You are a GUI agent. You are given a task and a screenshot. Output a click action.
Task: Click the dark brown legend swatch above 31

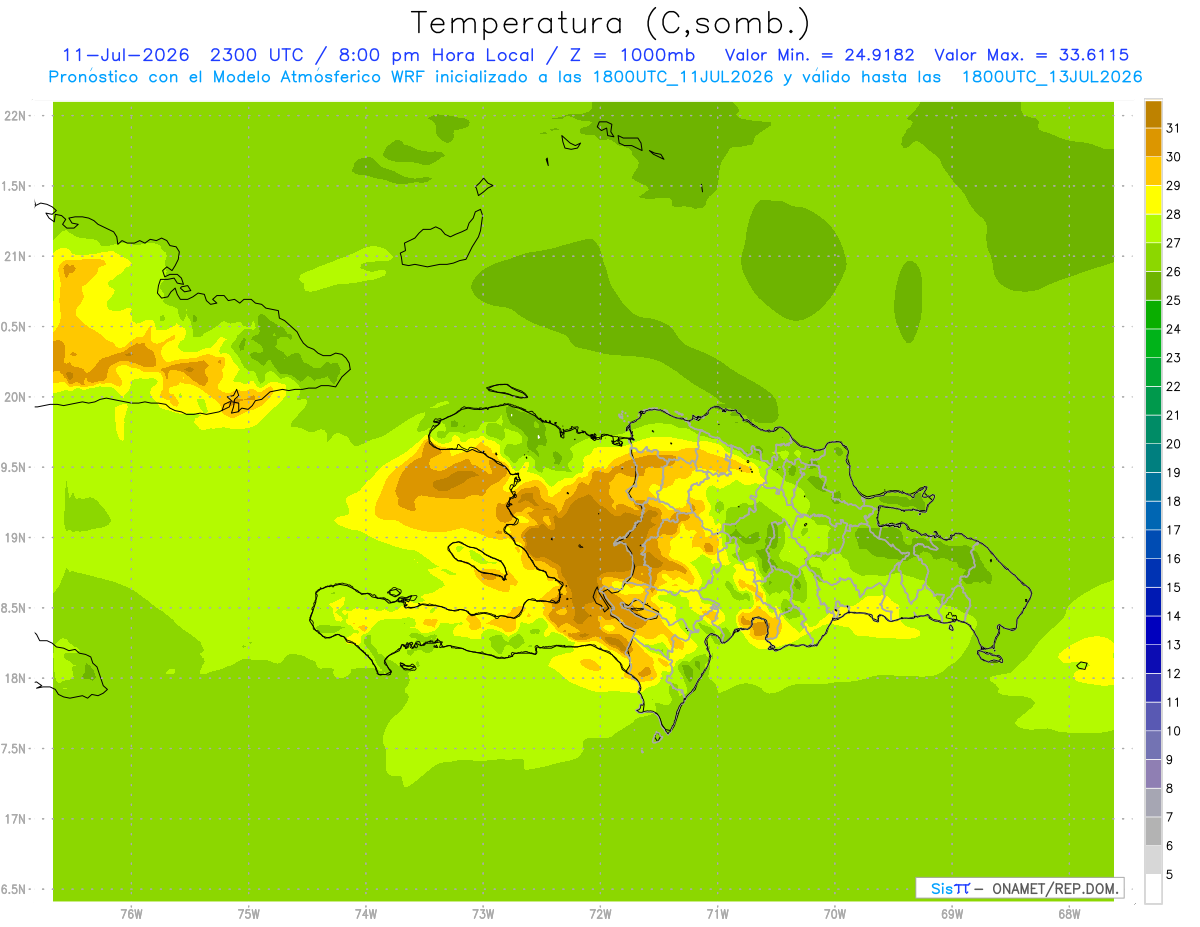pyautogui.click(x=1153, y=114)
